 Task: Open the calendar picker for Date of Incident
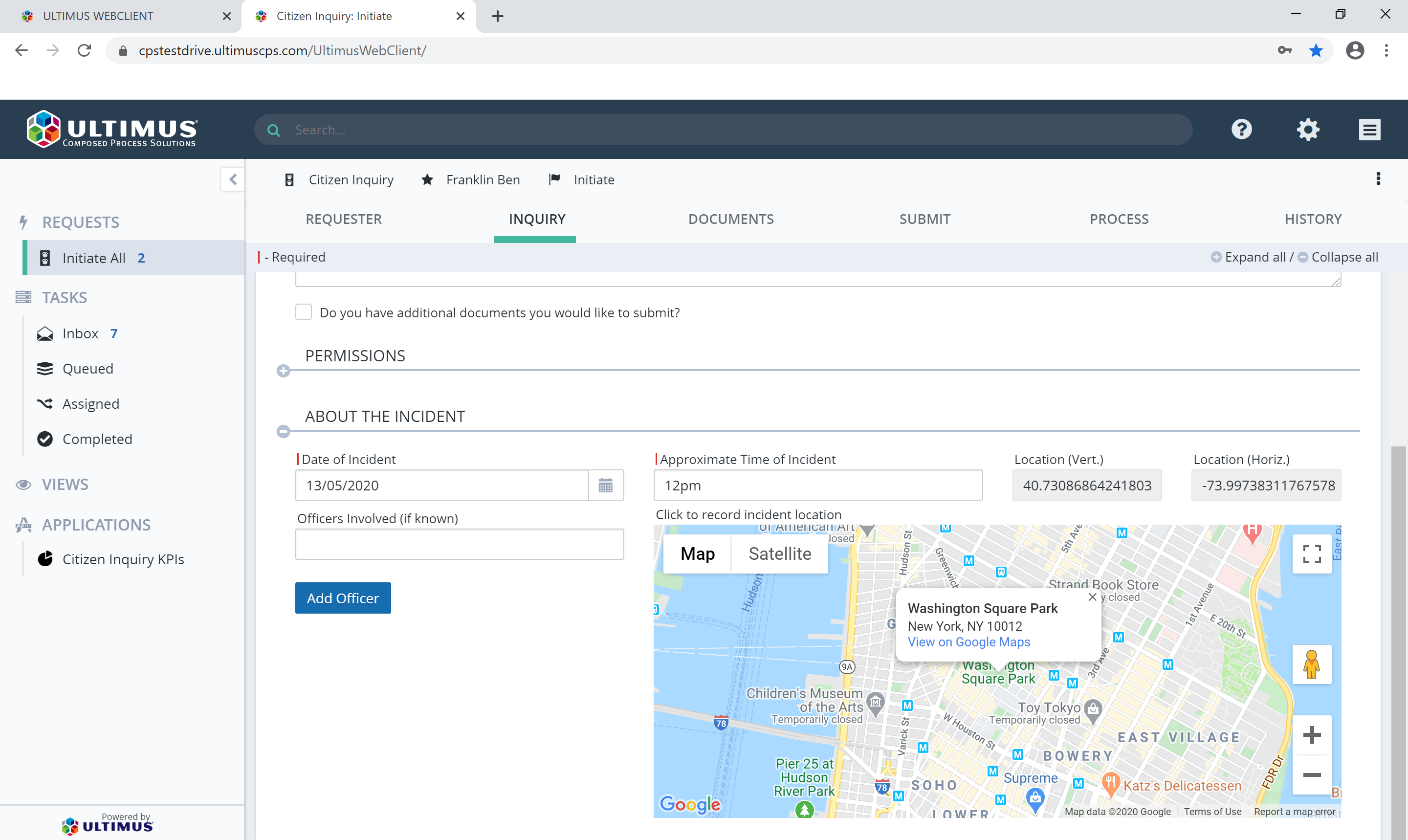coord(606,485)
